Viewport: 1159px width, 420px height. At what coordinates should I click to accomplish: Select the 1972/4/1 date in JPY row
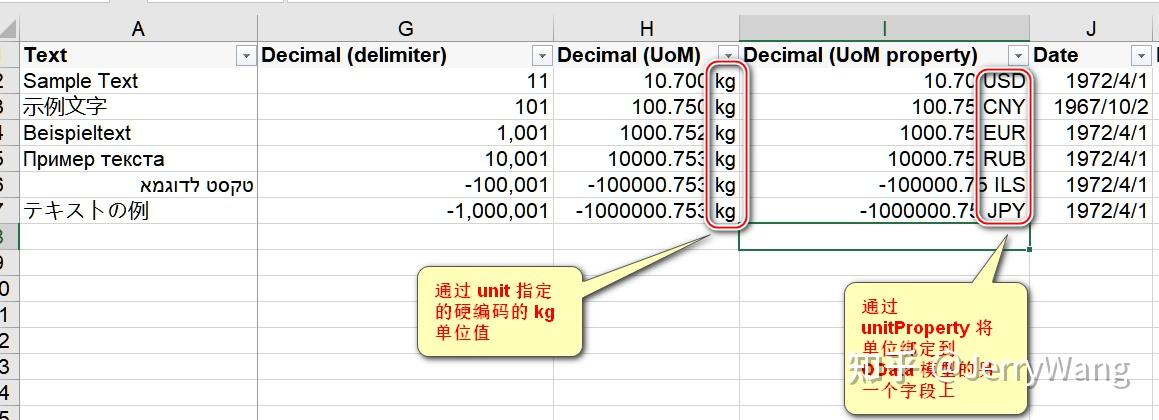pos(1090,211)
